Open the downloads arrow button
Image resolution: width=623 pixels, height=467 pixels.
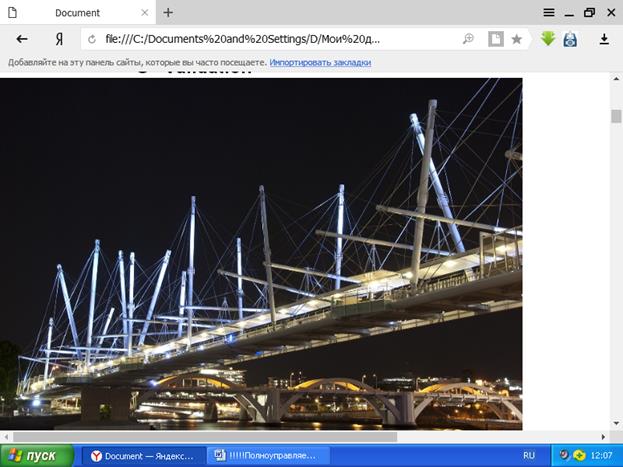coord(604,39)
